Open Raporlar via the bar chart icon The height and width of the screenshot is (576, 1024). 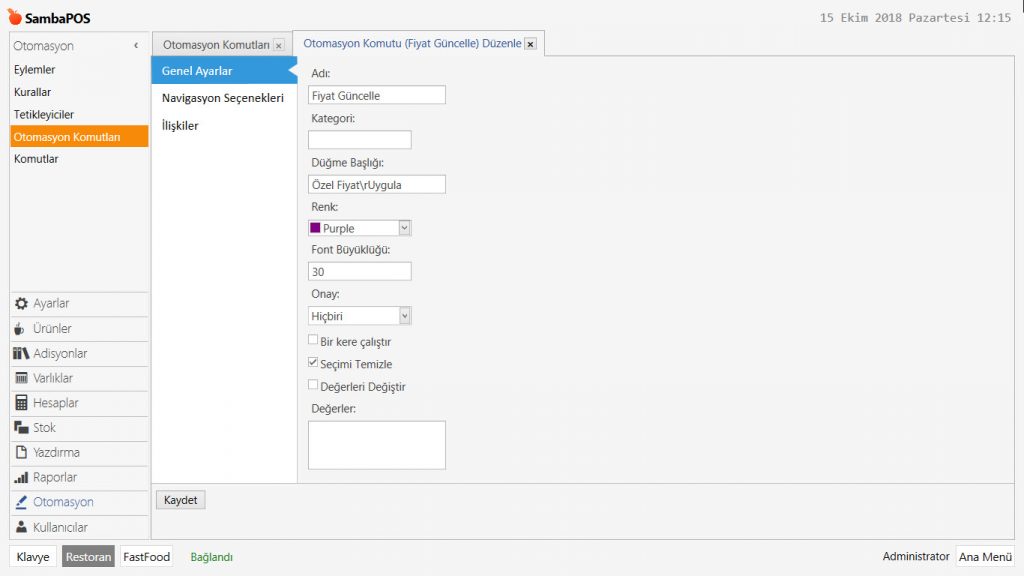click(x=21, y=478)
